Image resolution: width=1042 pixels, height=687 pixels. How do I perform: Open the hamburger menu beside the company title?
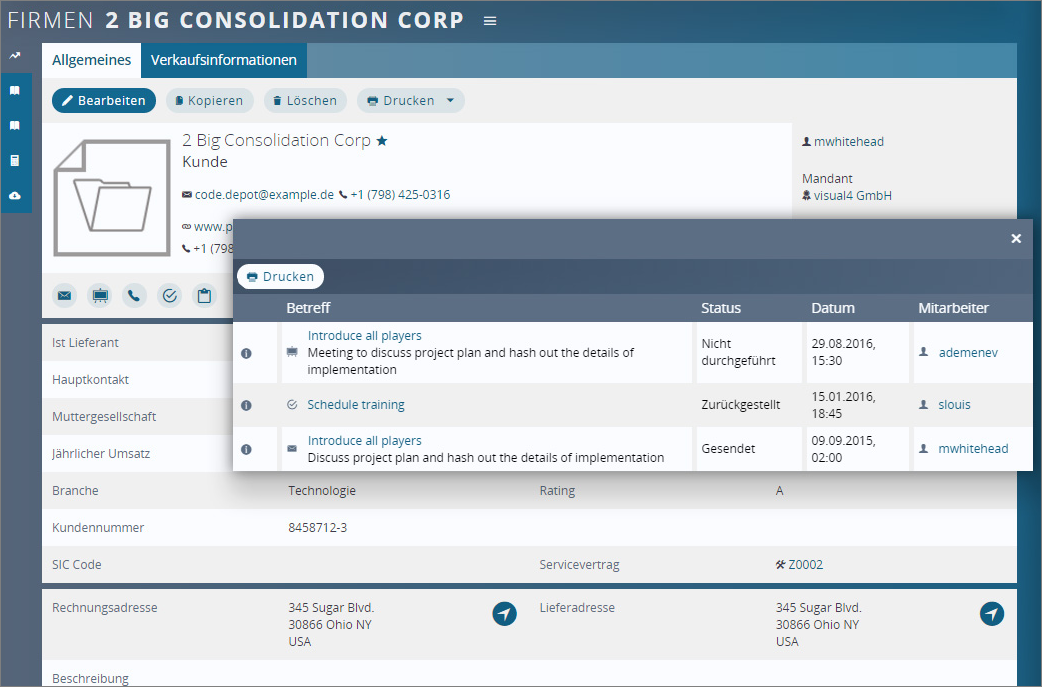tap(489, 19)
